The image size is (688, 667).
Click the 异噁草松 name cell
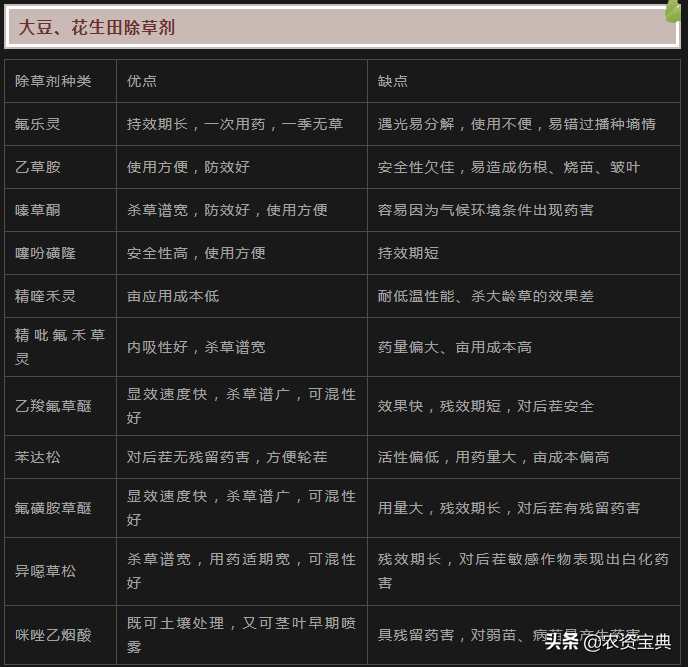45,570
